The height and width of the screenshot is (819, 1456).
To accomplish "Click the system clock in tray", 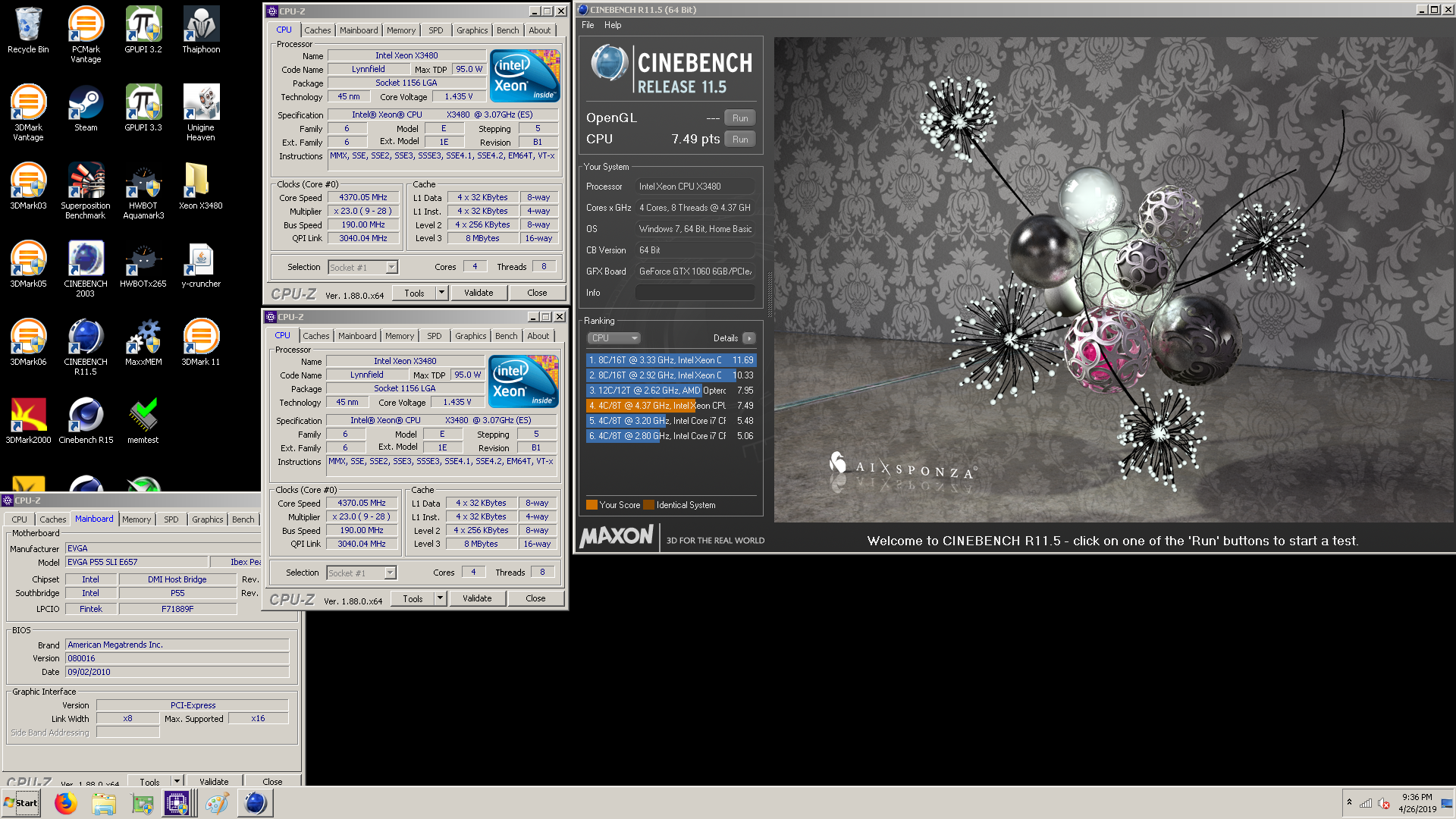I will click(1417, 803).
